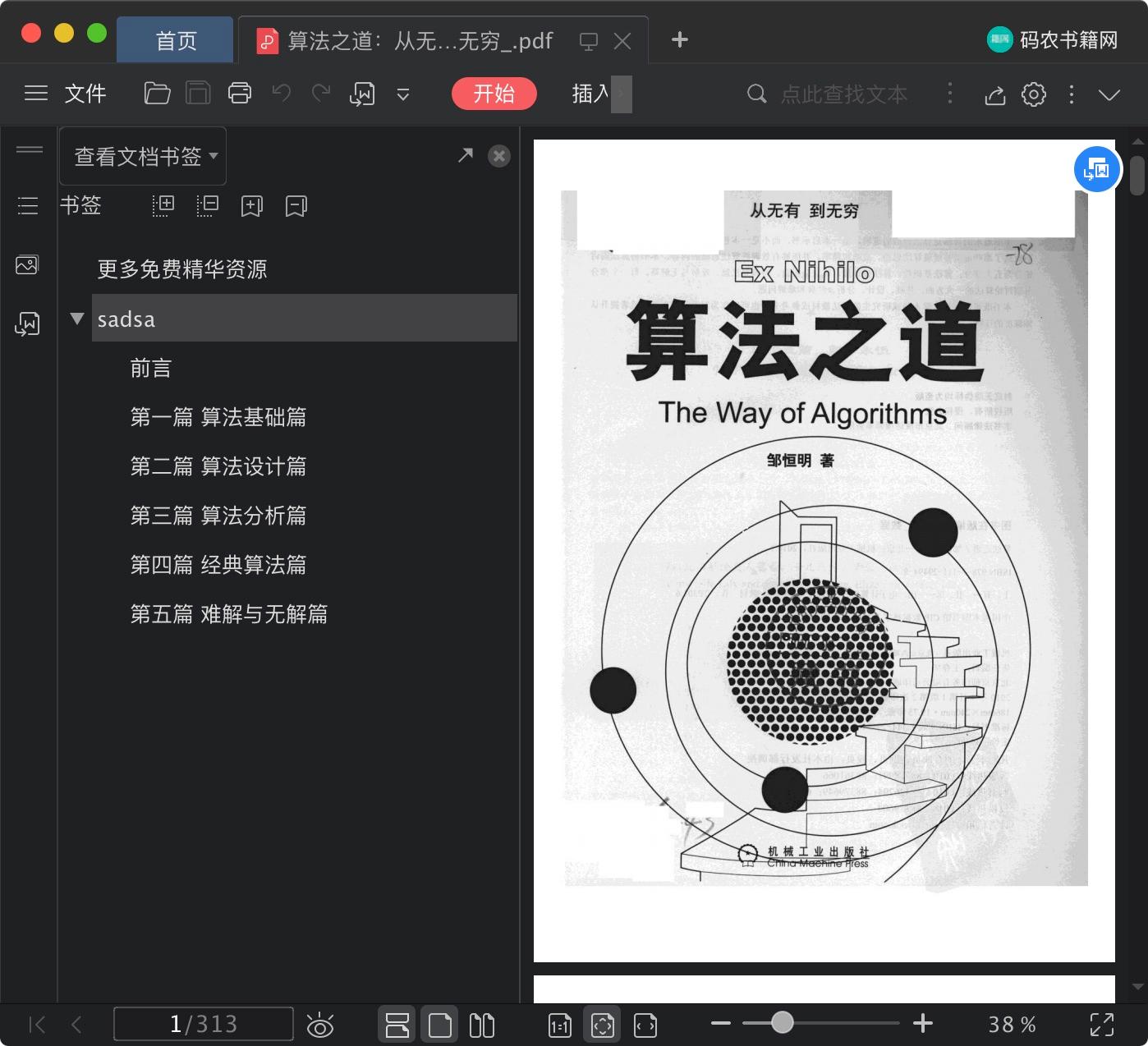Close the 算法之道 PDF tab

point(623,41)
